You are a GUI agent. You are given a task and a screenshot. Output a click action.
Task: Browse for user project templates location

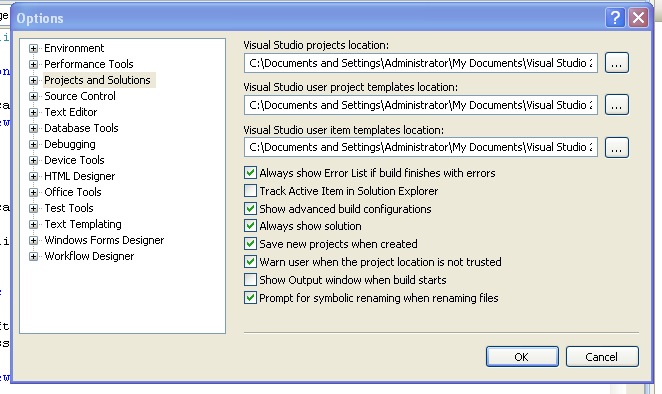point(617,105)
